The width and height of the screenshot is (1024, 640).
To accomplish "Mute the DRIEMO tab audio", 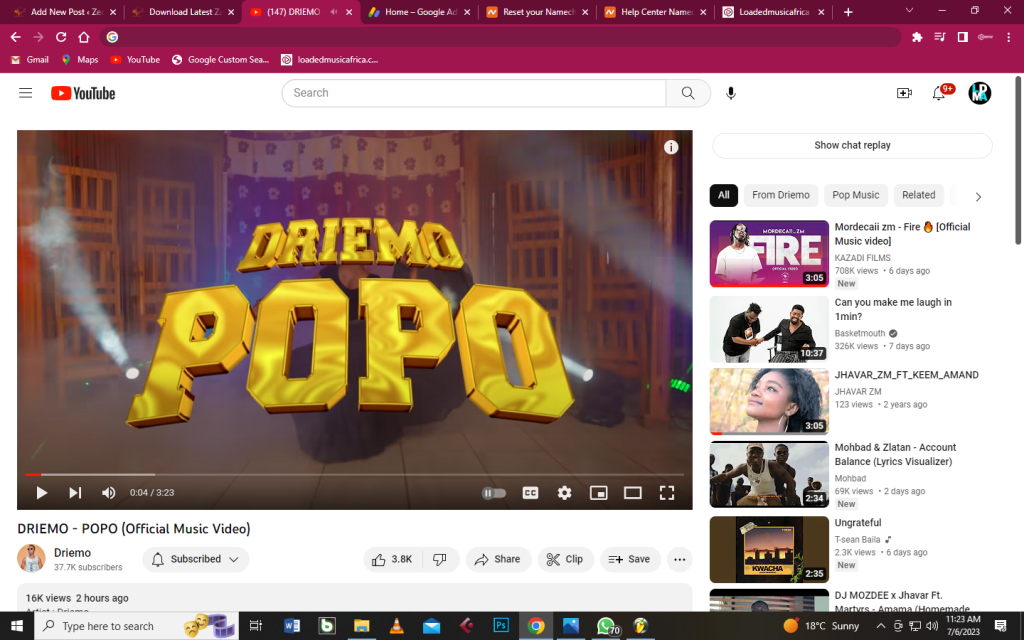I will (x=334, y=12).
